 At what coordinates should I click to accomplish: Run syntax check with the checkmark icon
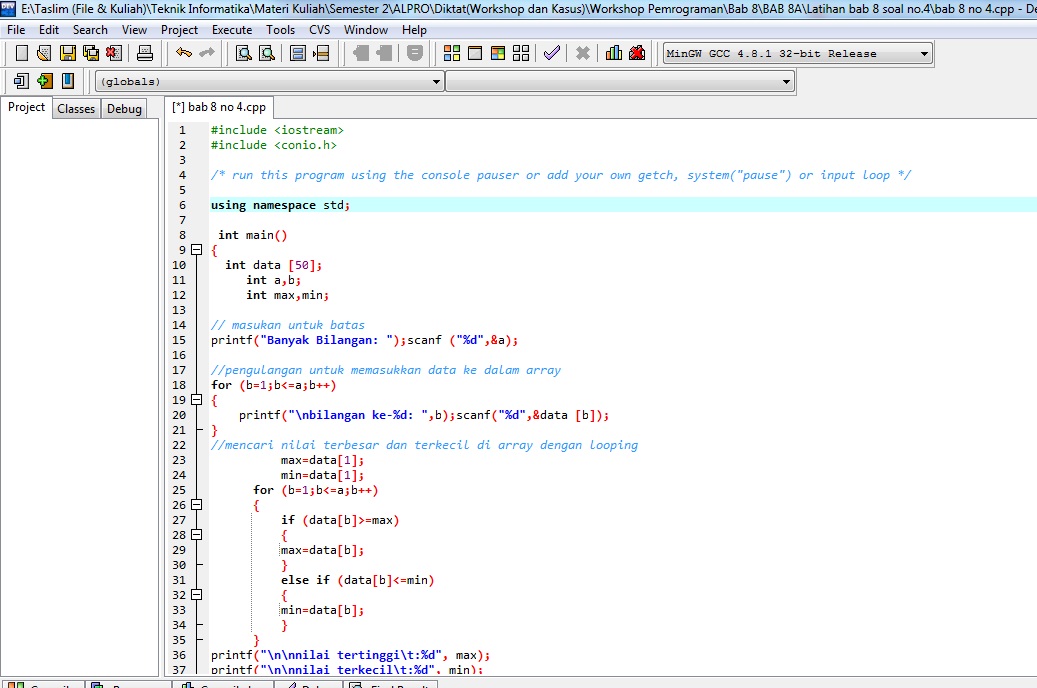coord(552,53)
